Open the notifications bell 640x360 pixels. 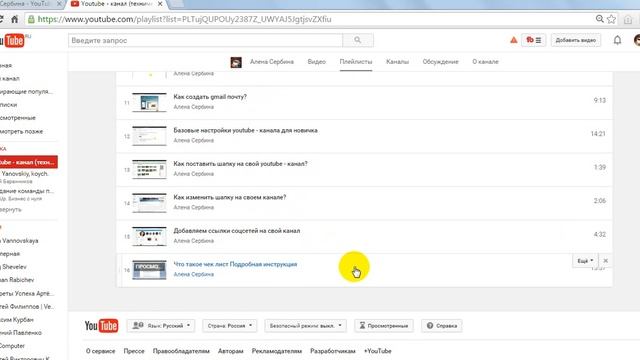(x=617, y=40)
